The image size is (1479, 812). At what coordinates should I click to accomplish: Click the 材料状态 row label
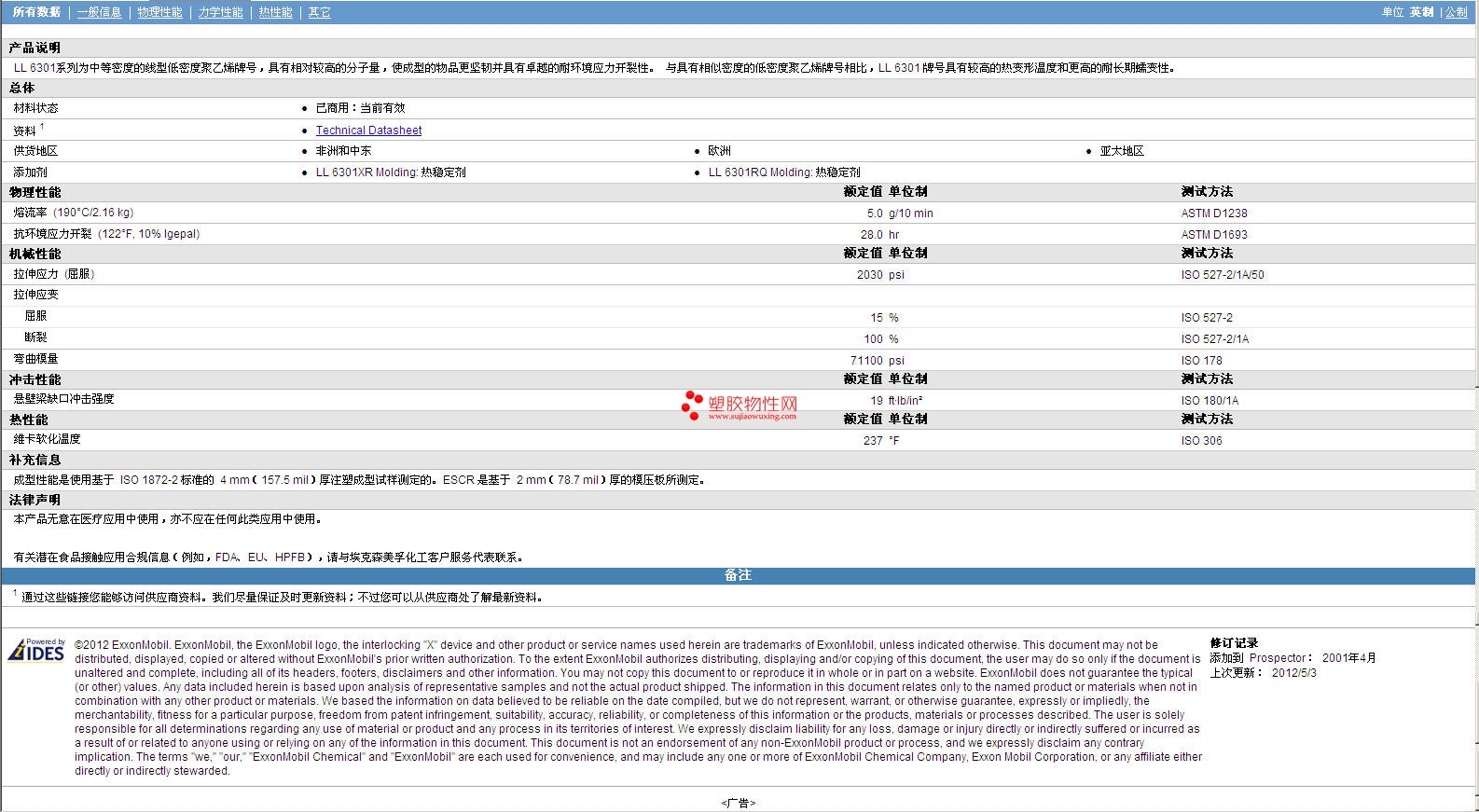pyautogui.click(x=35, y=108)
